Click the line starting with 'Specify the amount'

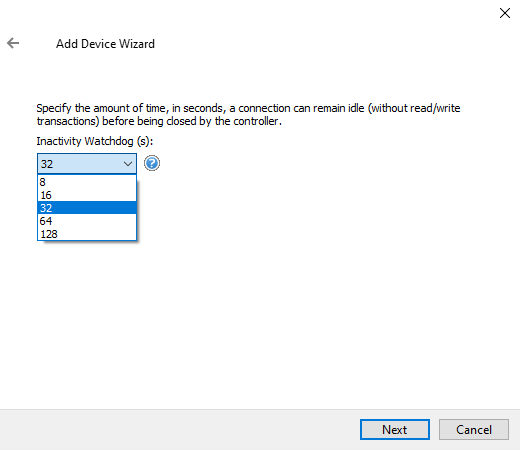pyautogui.click(x=248, y=108)
